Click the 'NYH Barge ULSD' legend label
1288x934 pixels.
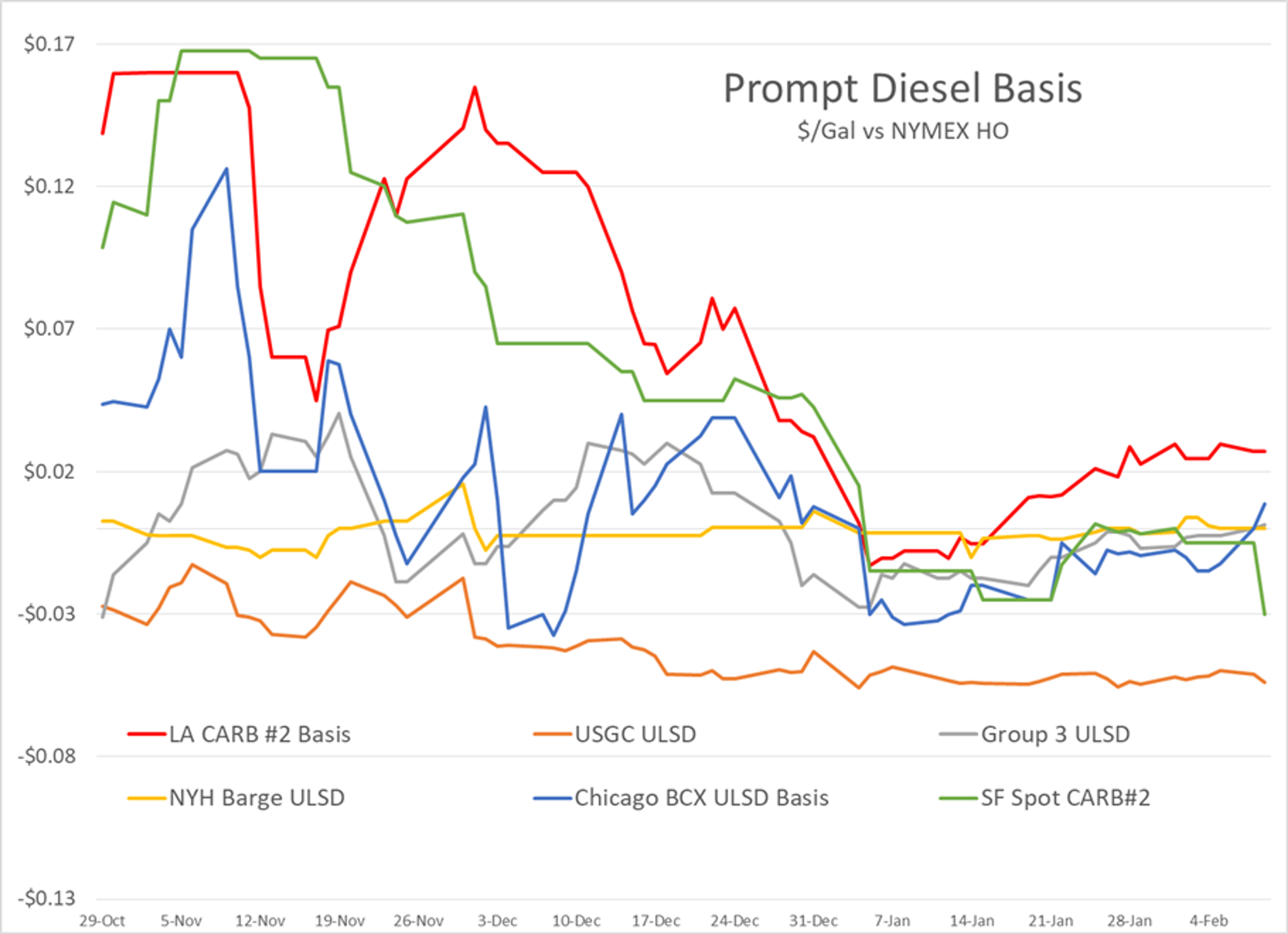[x=257, y=798]
